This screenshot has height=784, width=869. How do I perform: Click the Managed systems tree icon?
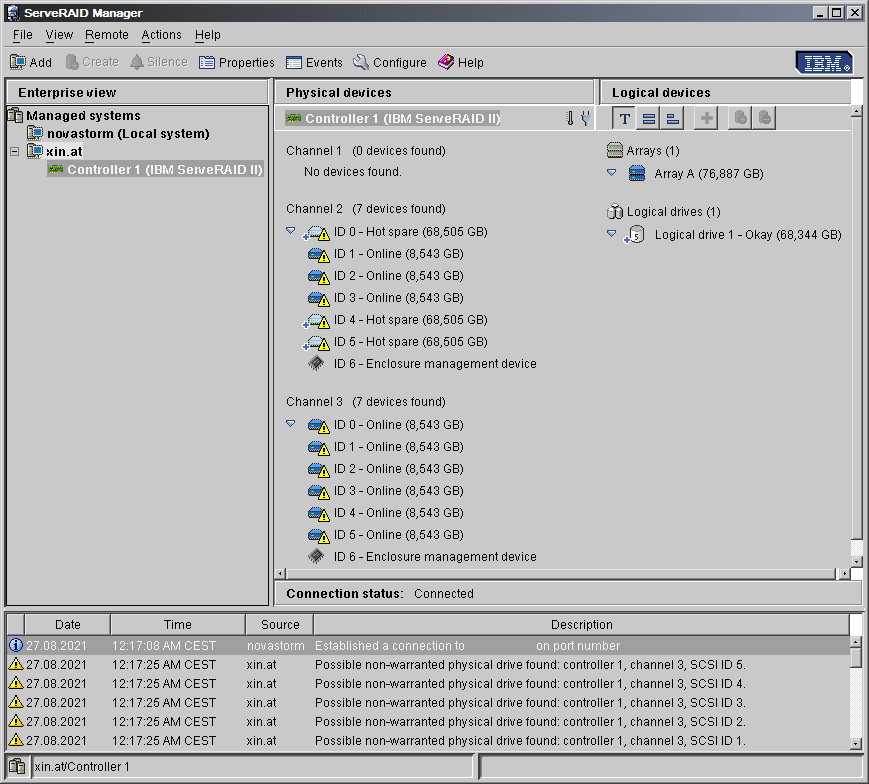[x=16, y=115]
